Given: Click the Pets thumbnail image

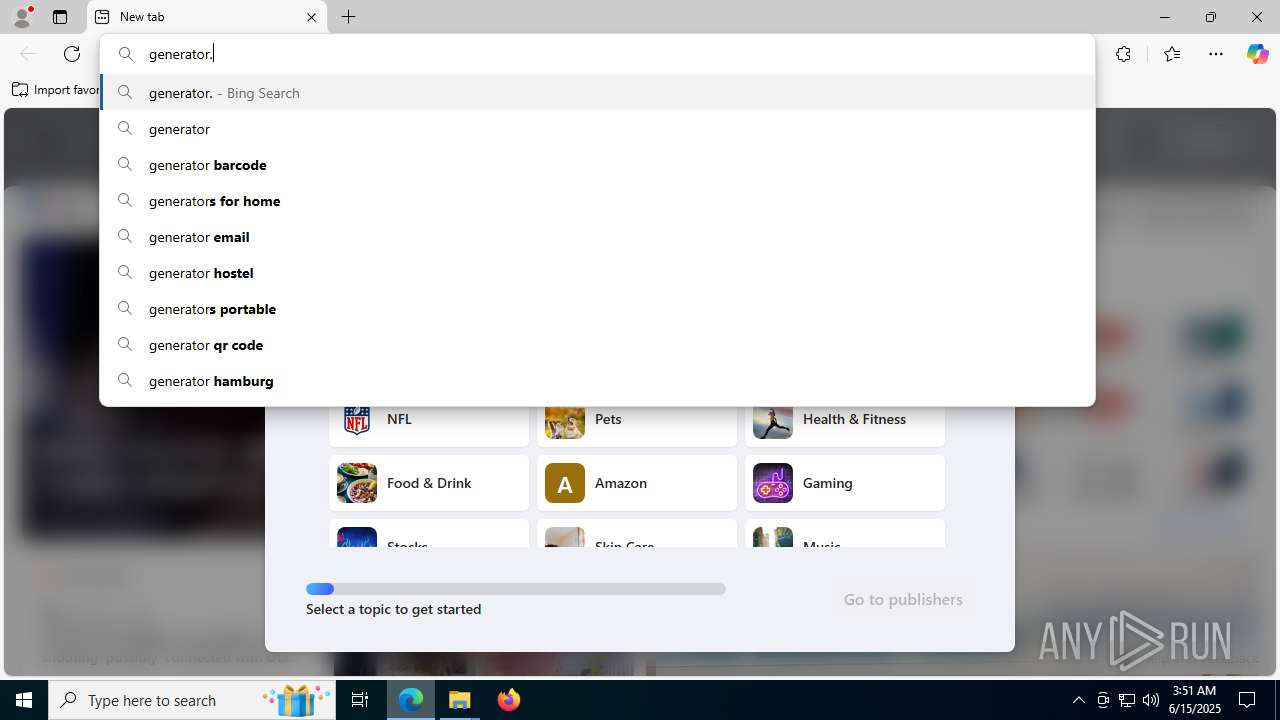Looking at the screenshot, I should pyautogui.click(x=565, y=421).
